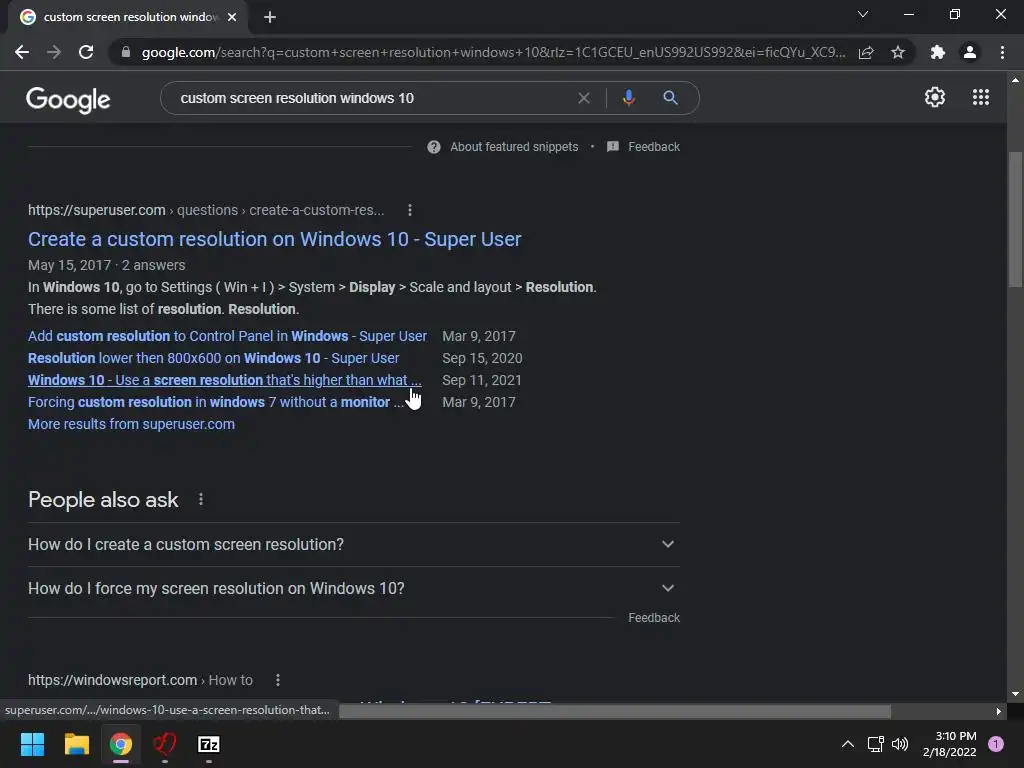Open the Chrome extensions puzzle icon
The width and height of the screenshot is (1024, 768).
(x=938, y=52)
